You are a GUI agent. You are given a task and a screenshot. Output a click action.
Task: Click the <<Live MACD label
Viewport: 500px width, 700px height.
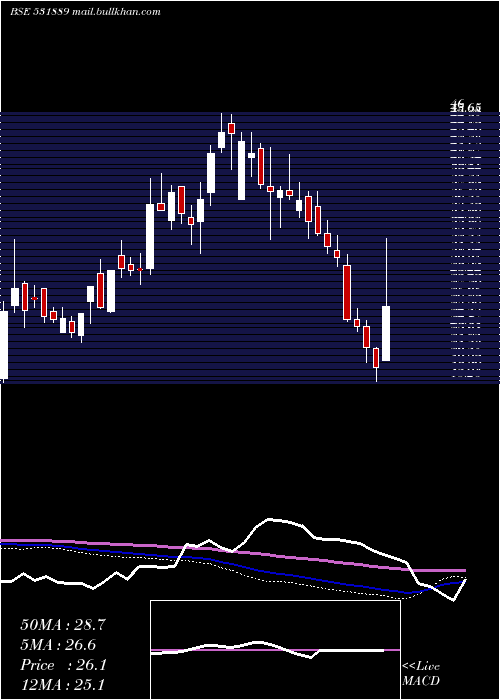pyautogui.click(x=421, y=674)
